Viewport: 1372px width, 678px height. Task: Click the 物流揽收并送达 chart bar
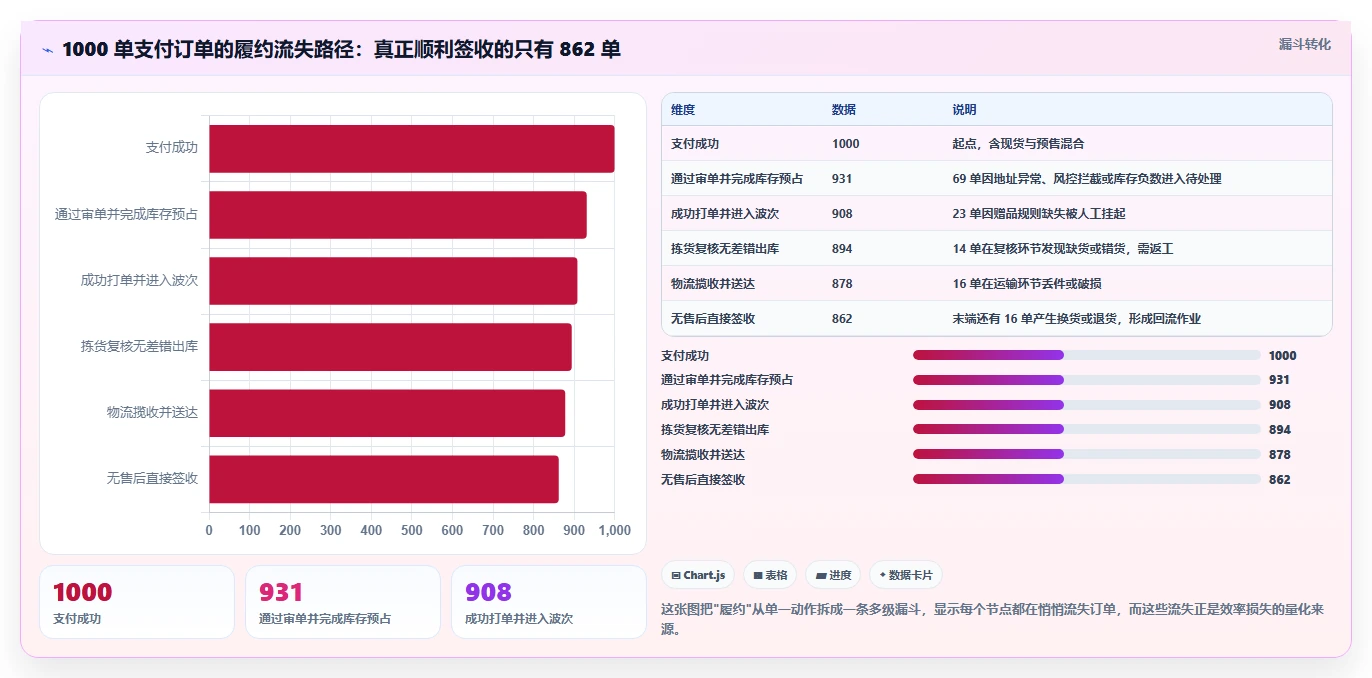click(387, 412)
